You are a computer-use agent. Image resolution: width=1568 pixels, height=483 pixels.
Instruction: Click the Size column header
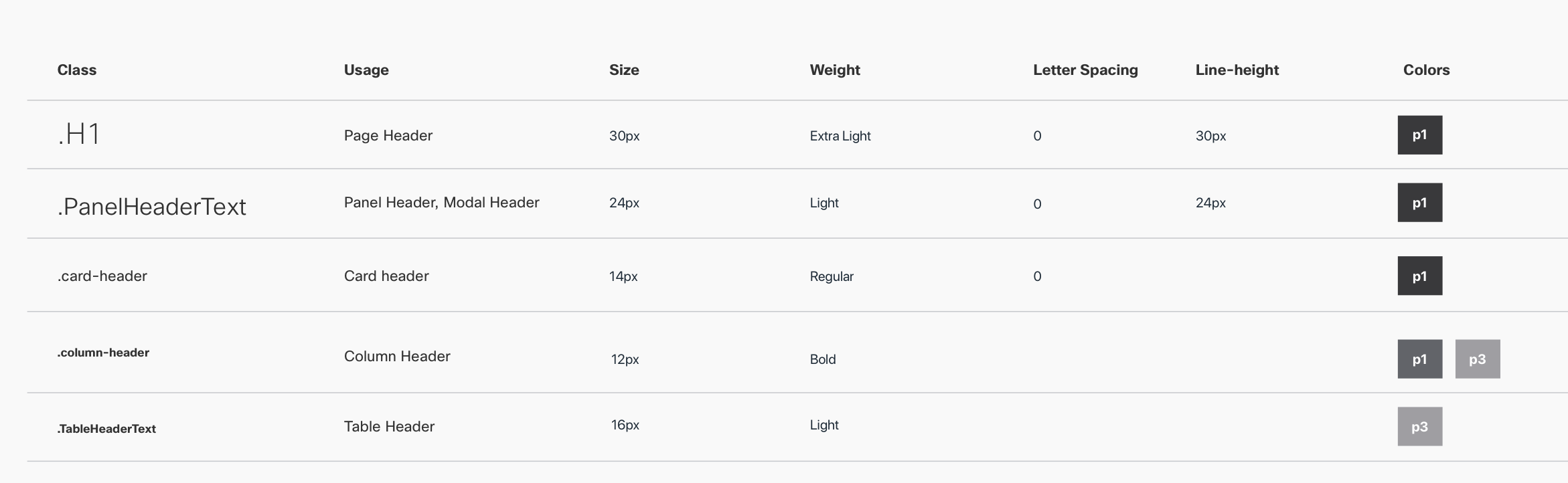coord(624,70)
